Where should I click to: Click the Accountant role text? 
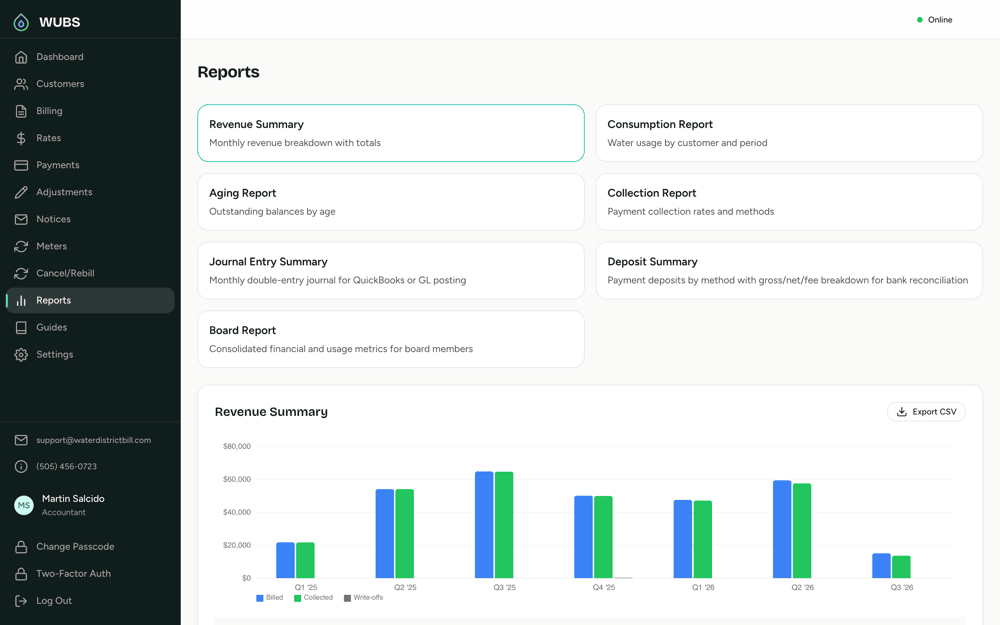[64, 513]
